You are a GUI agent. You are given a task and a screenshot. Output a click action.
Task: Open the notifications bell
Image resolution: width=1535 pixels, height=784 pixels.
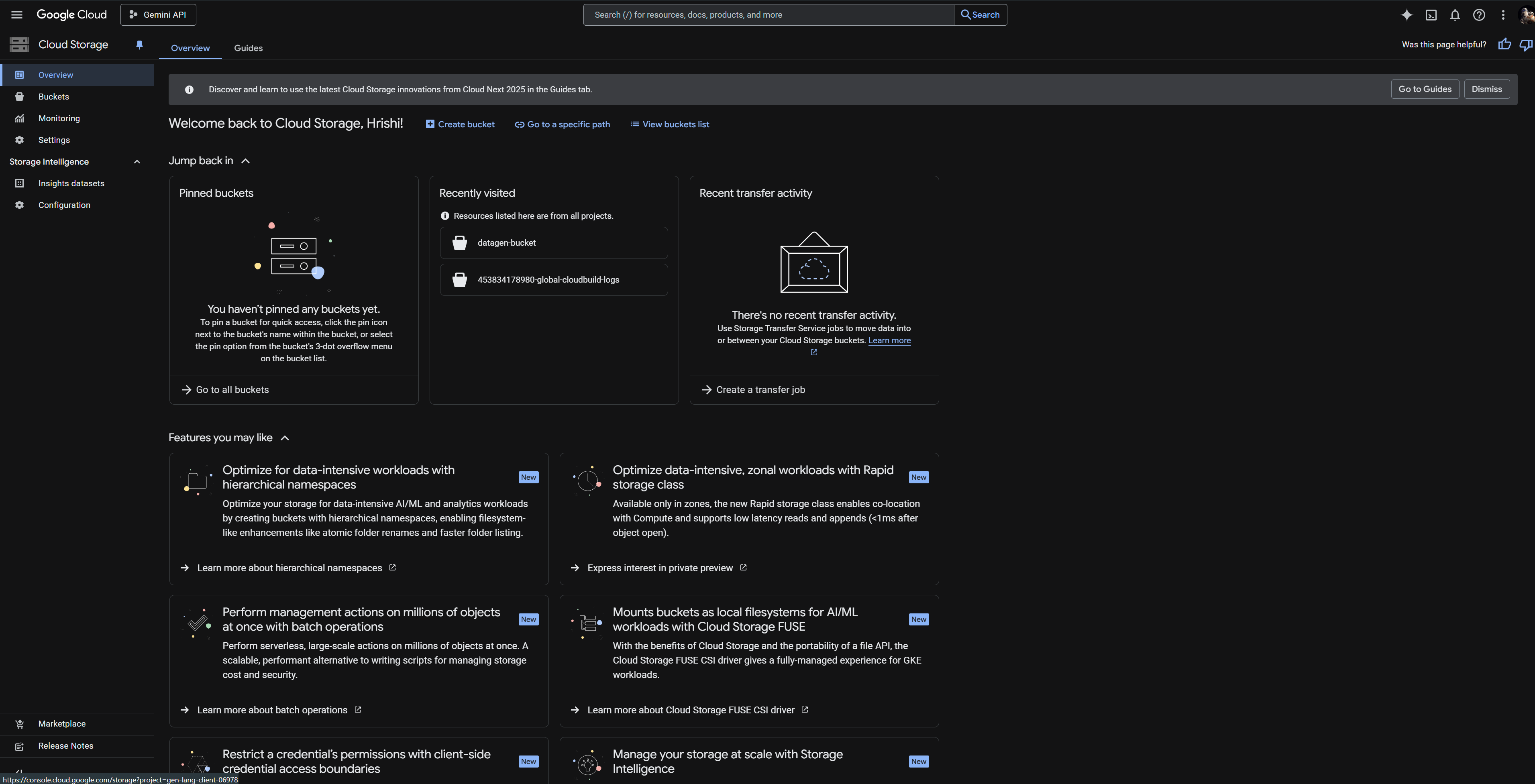tap(1455, 15)
